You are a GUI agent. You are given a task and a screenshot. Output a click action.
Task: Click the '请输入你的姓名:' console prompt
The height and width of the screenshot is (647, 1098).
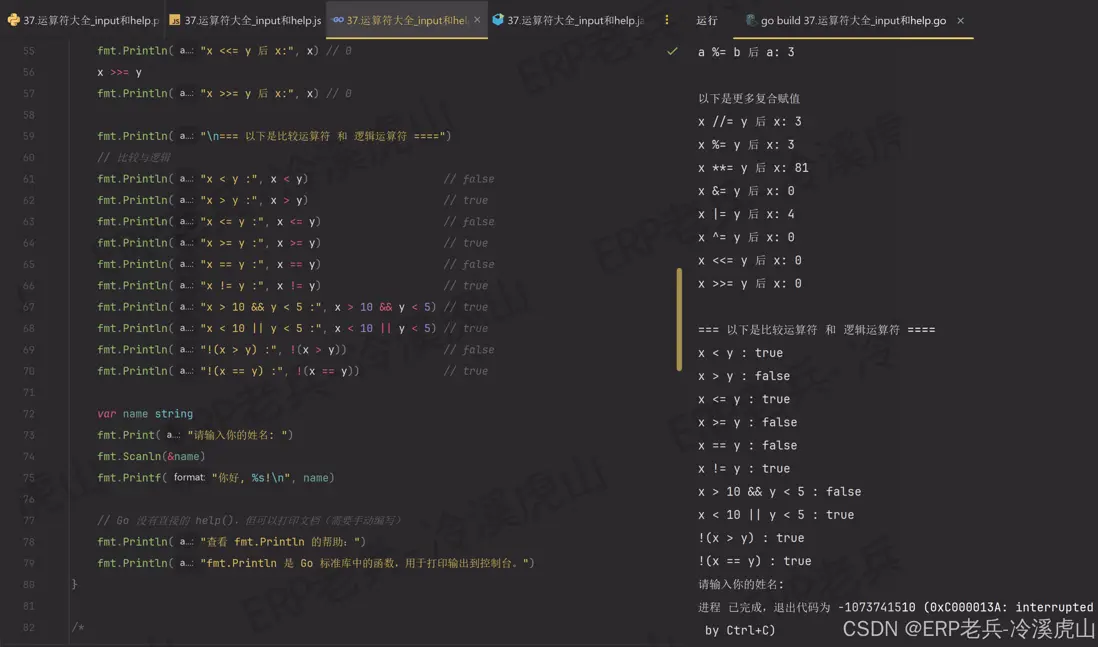point(741,583)
